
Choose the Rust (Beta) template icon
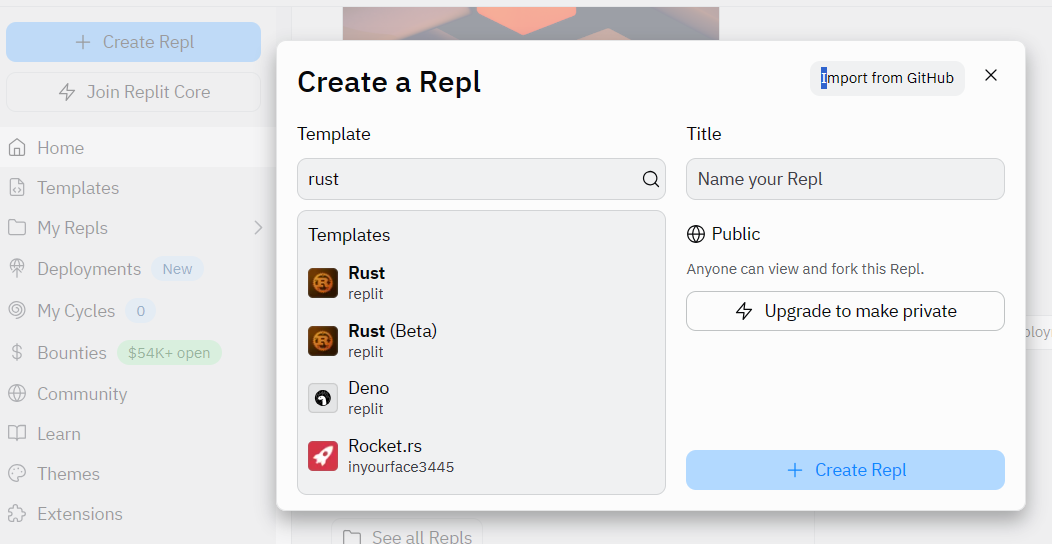pos(323,341)
